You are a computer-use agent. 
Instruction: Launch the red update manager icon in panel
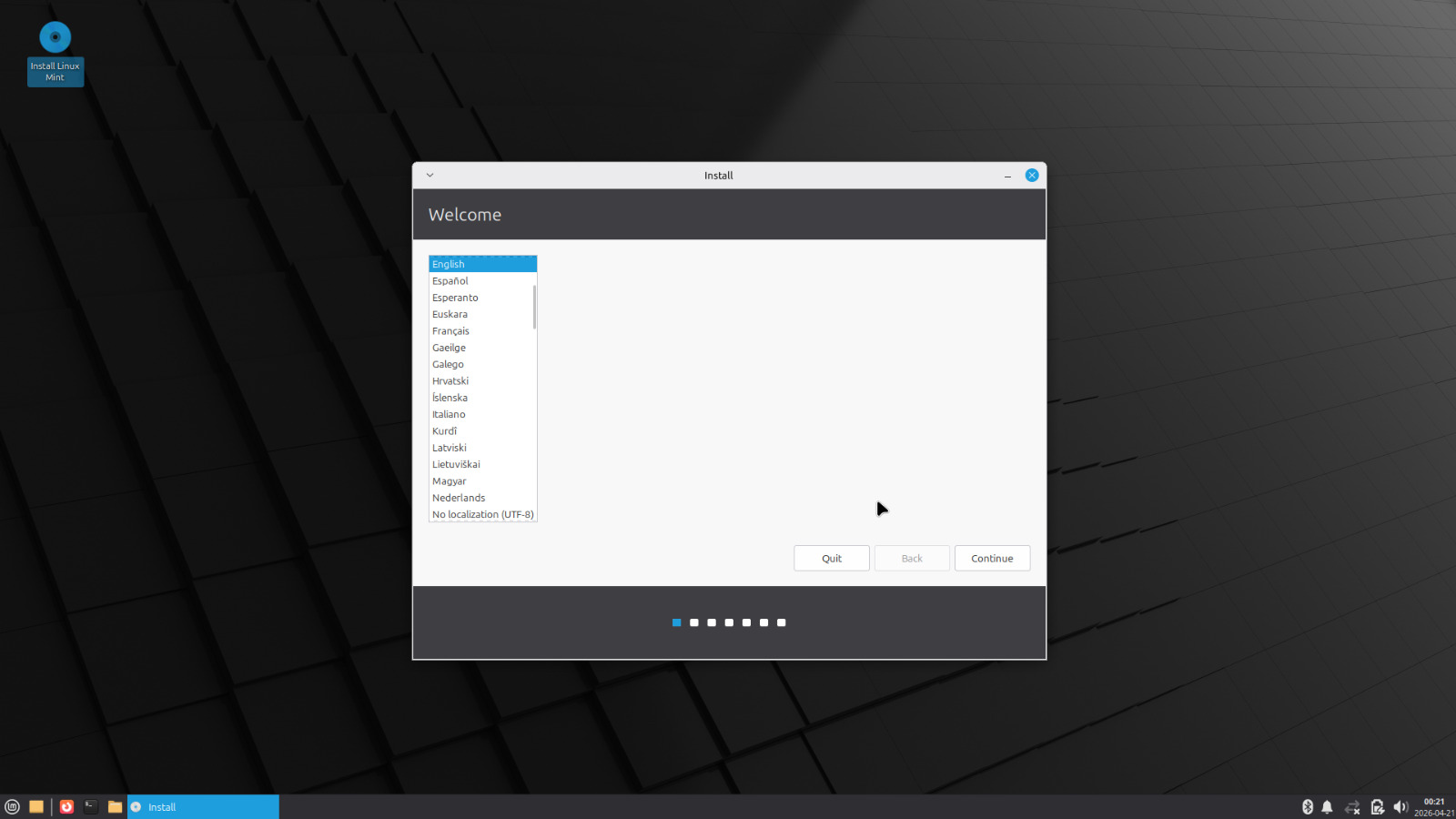click(x=66, y=806)
